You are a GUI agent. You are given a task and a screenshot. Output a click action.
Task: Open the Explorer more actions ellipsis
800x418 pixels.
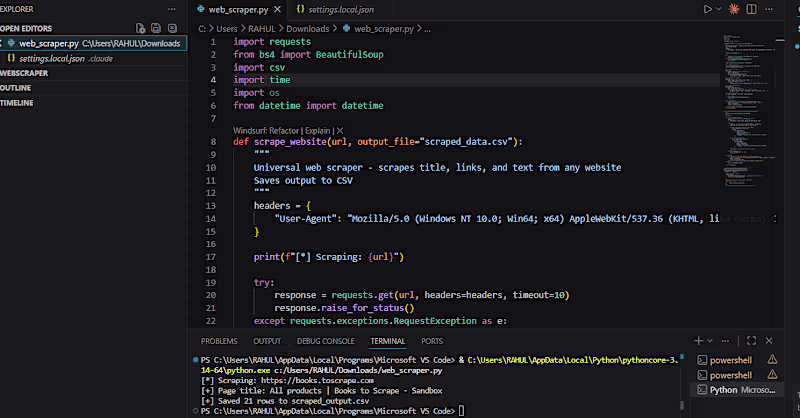tap(171, 9)
